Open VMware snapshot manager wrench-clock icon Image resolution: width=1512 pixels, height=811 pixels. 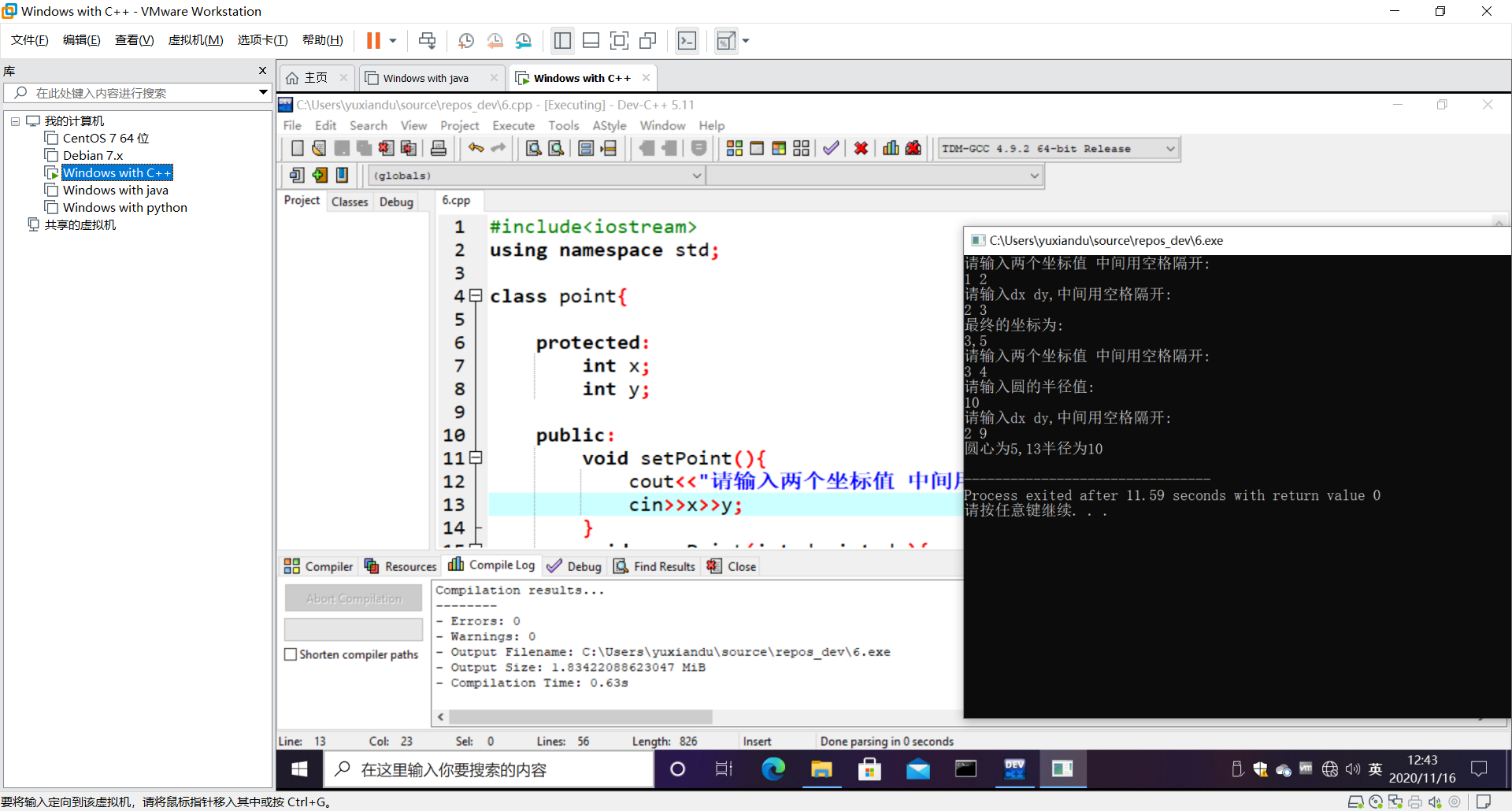524,40
